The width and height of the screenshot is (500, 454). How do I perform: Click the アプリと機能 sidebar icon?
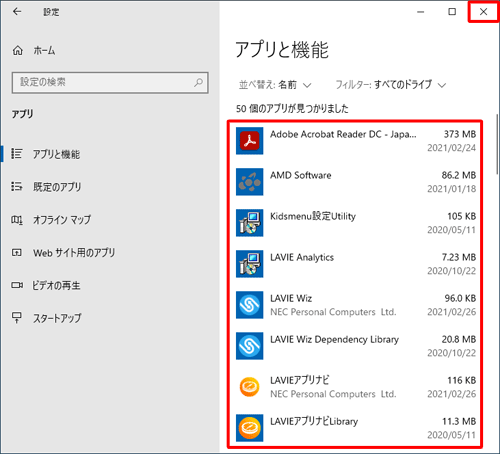tap(17, 154)
